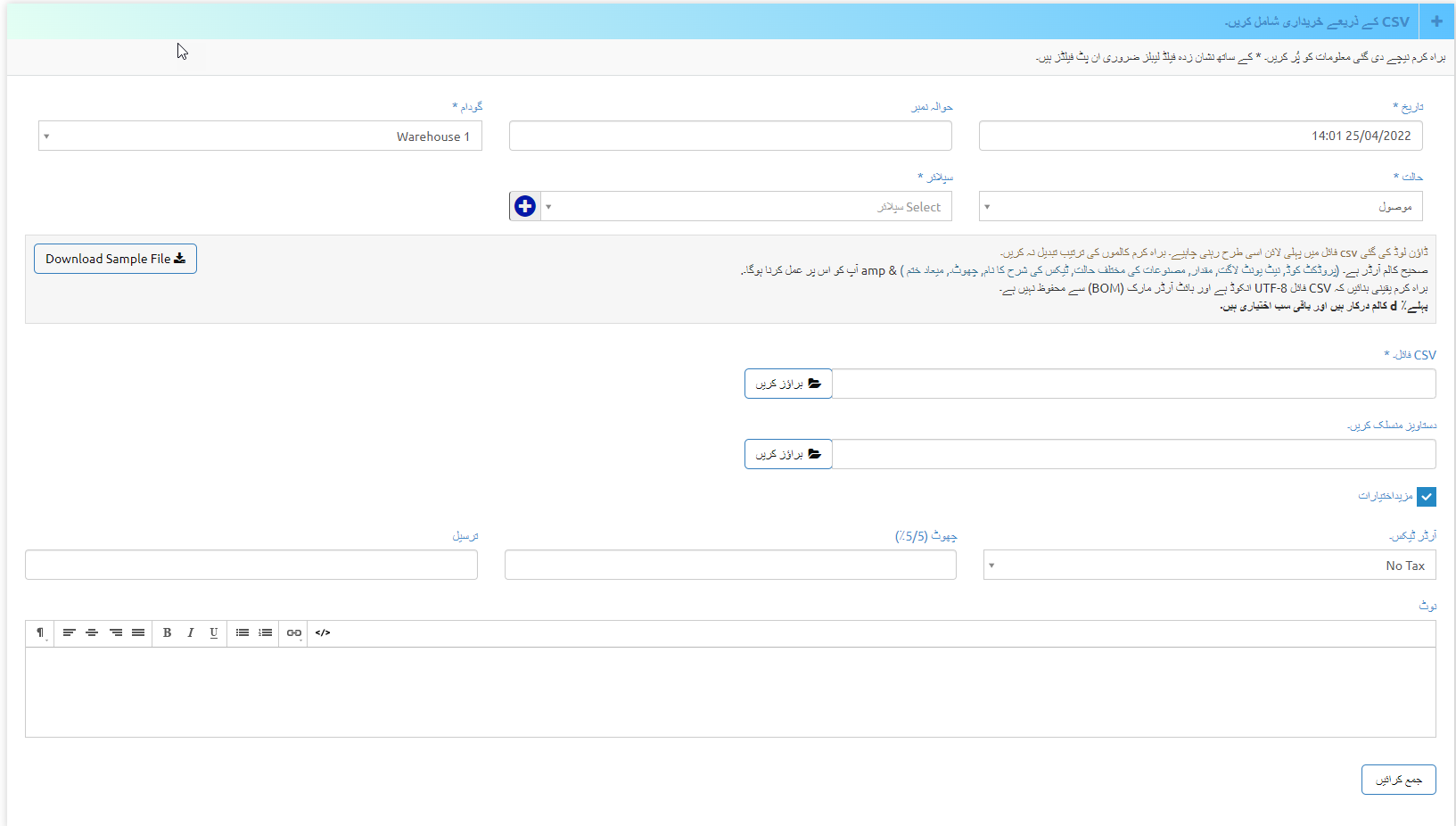Open the paragraph format menu
The image size is (1456, 826).
click(40, 632)
